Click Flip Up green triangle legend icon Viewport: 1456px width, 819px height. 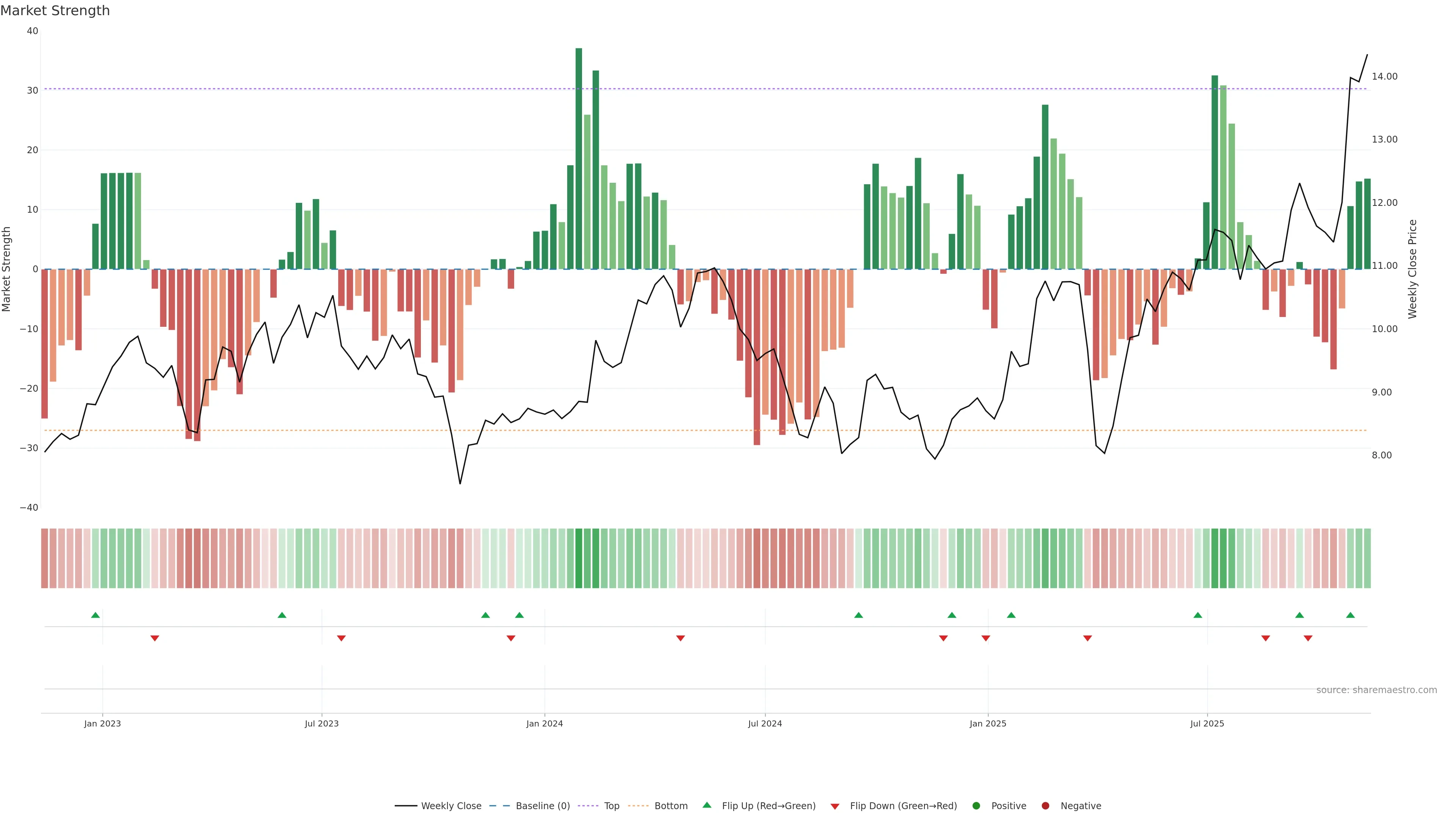click(x=706, y=805)
